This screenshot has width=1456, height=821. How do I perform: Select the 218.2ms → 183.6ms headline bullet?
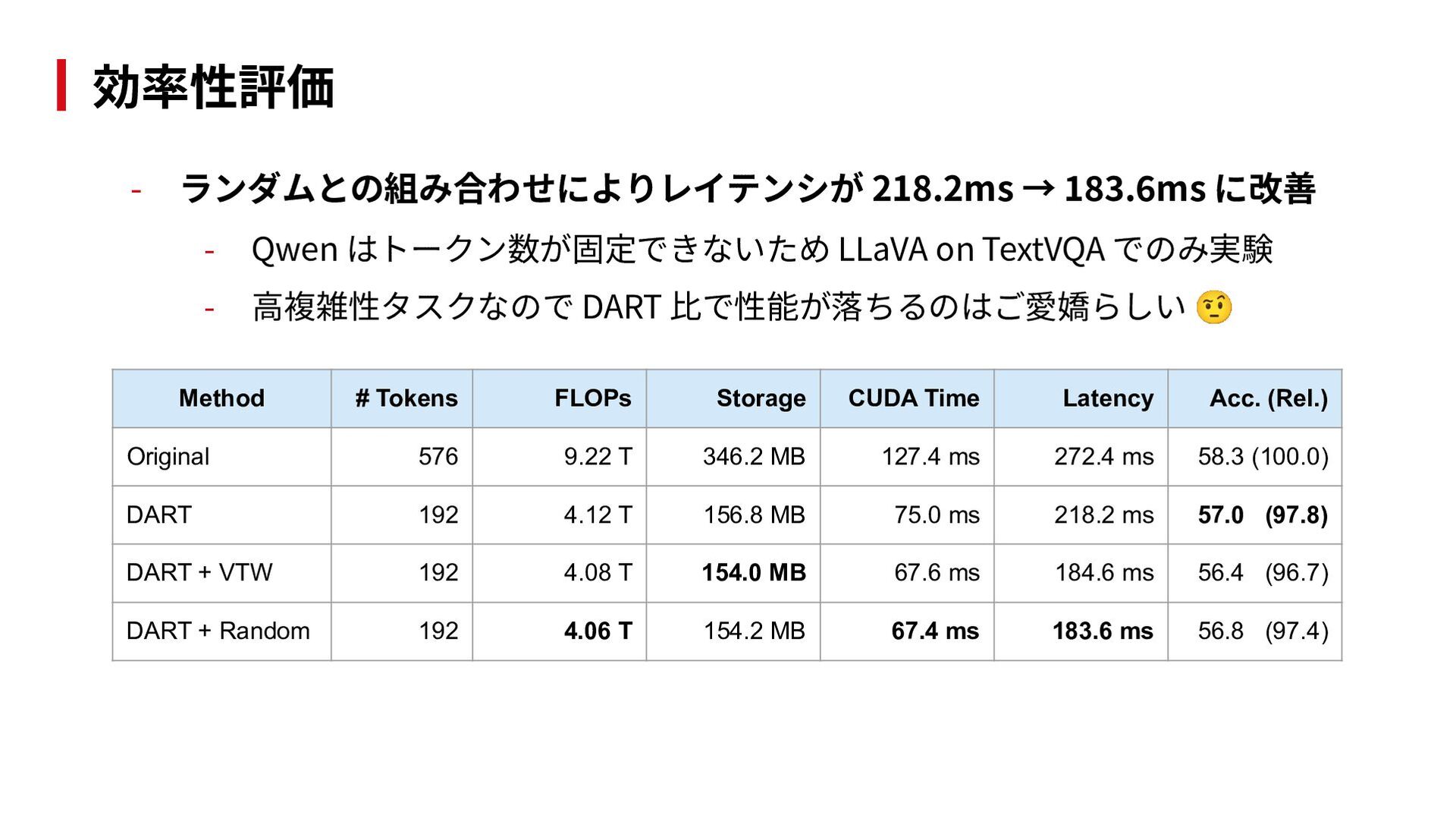coord(748,188)
